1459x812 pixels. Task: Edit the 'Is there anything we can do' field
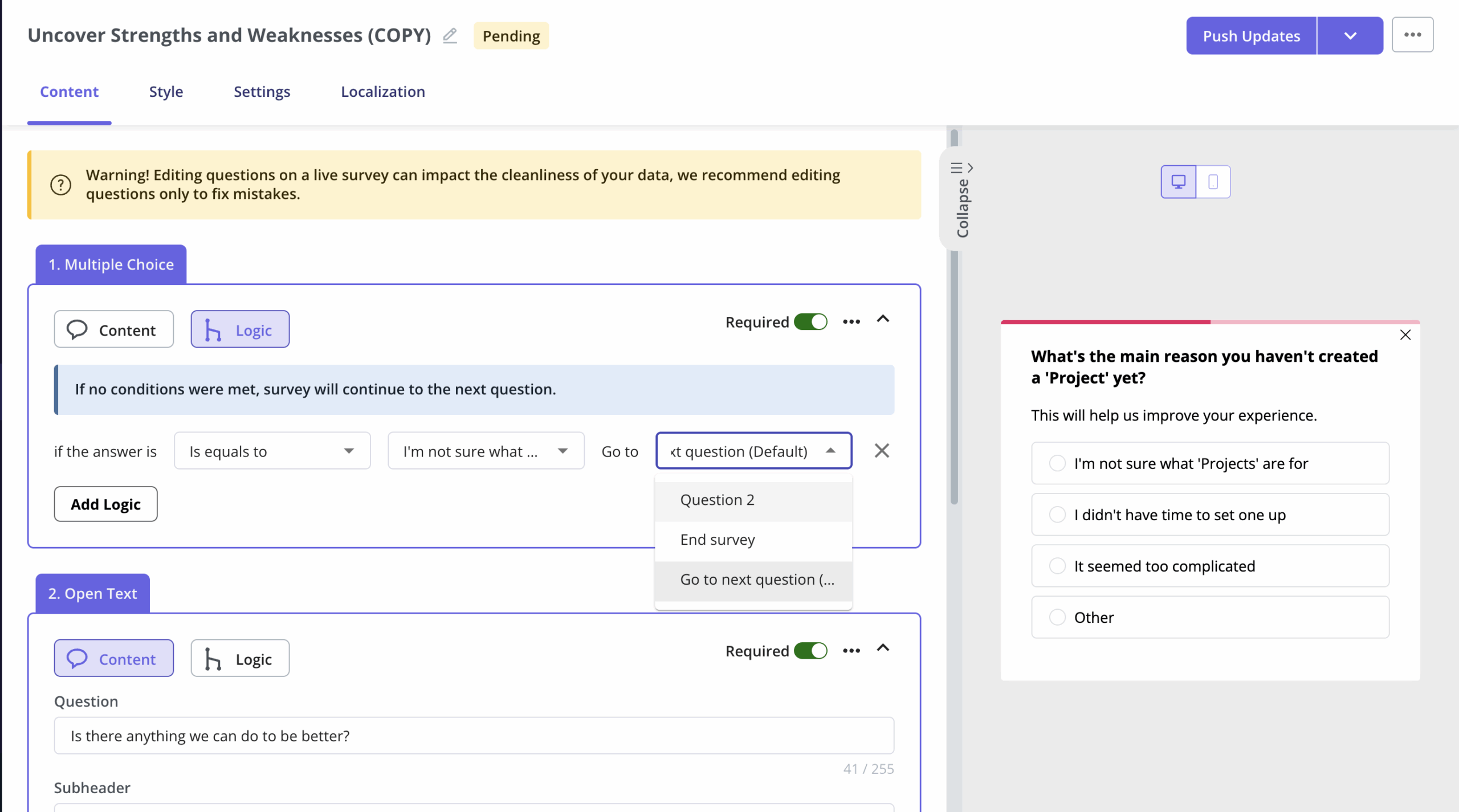[473, 735]
